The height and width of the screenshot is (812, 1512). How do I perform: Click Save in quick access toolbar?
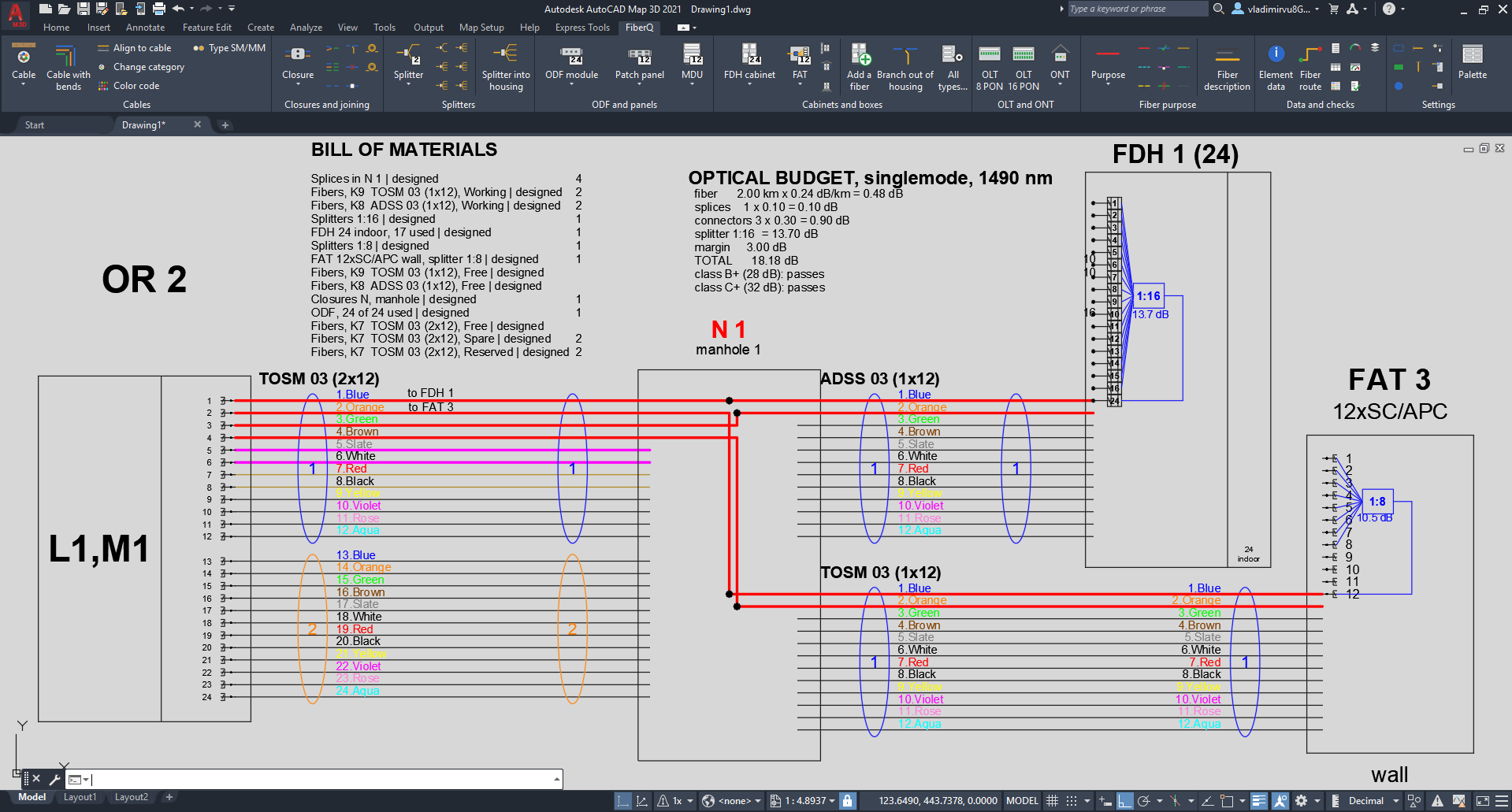pos(83,9)
